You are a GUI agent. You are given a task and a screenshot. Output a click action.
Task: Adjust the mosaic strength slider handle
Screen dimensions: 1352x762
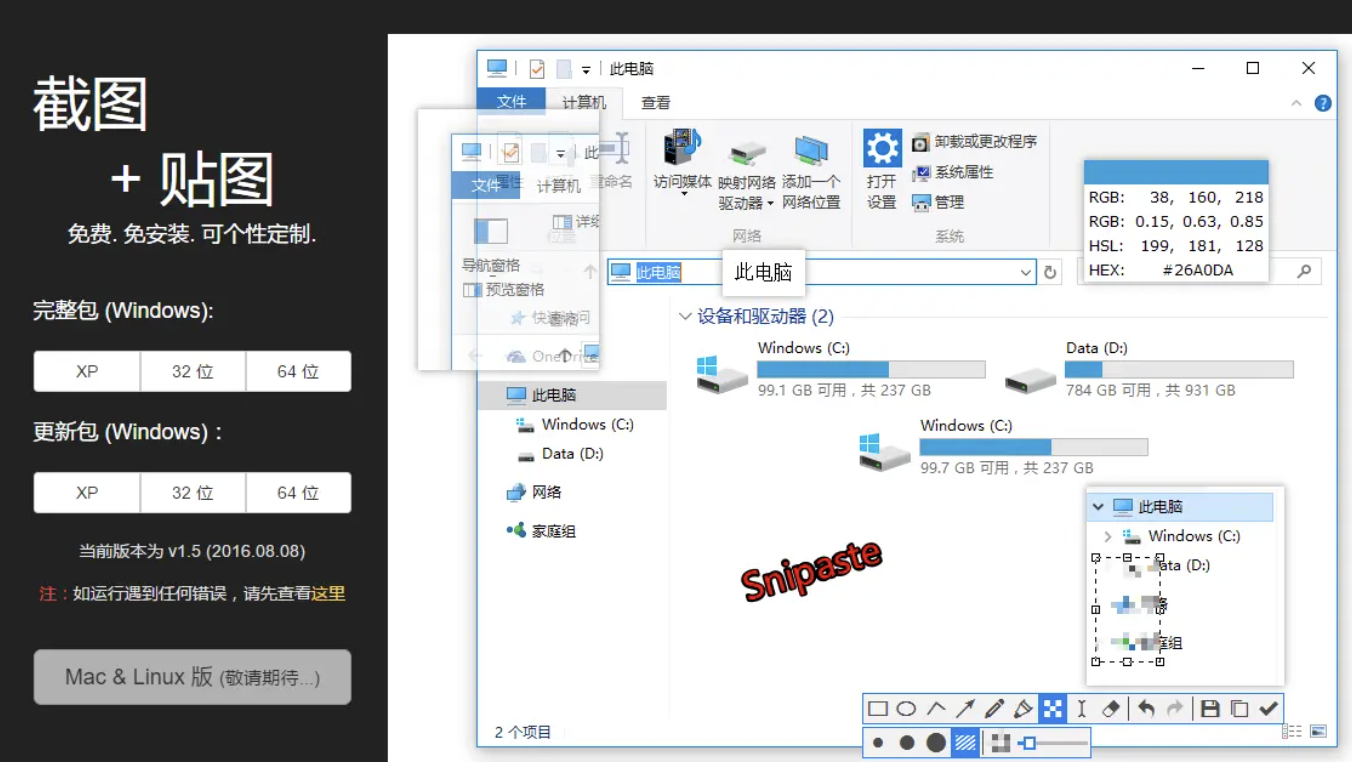tap(1029, 743)
